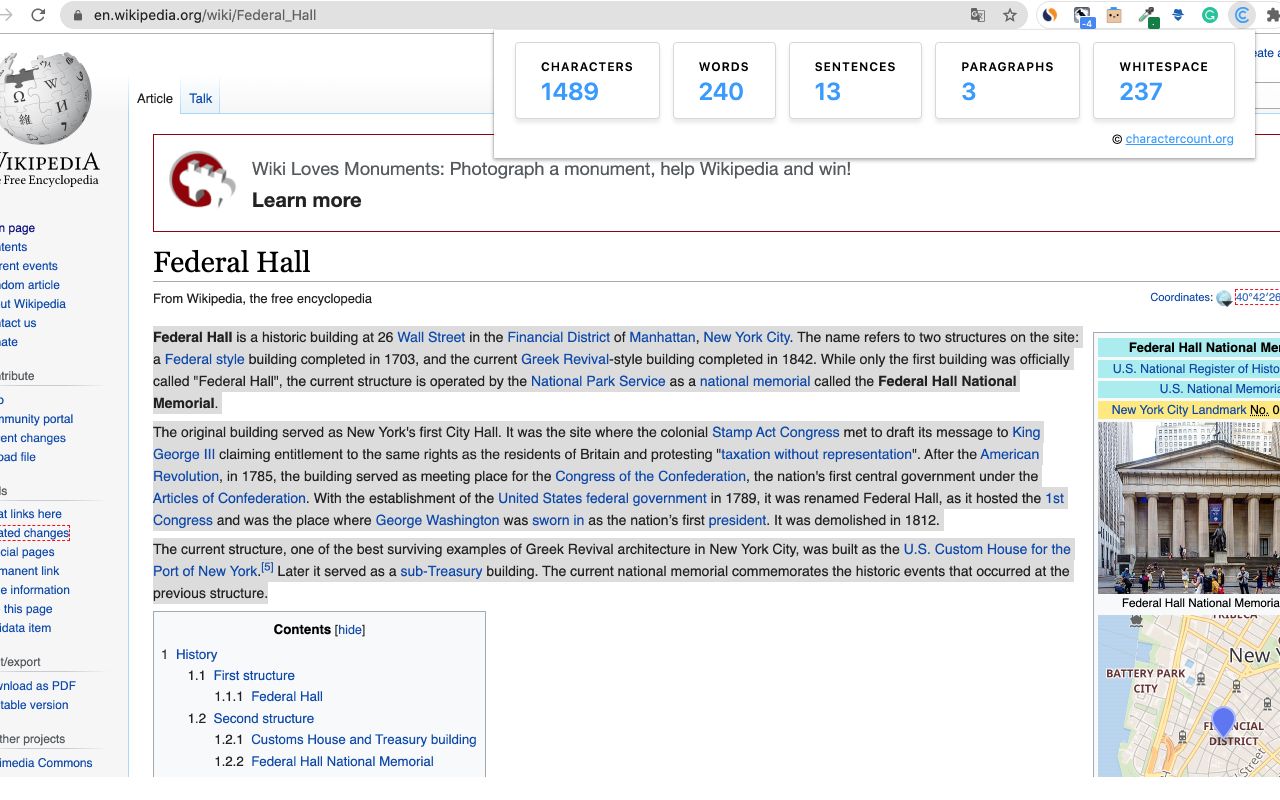Click the U.S. National Register infobox link
Screen dimensions: 1280x800
pyautogui.click(x=1196, y=369)
